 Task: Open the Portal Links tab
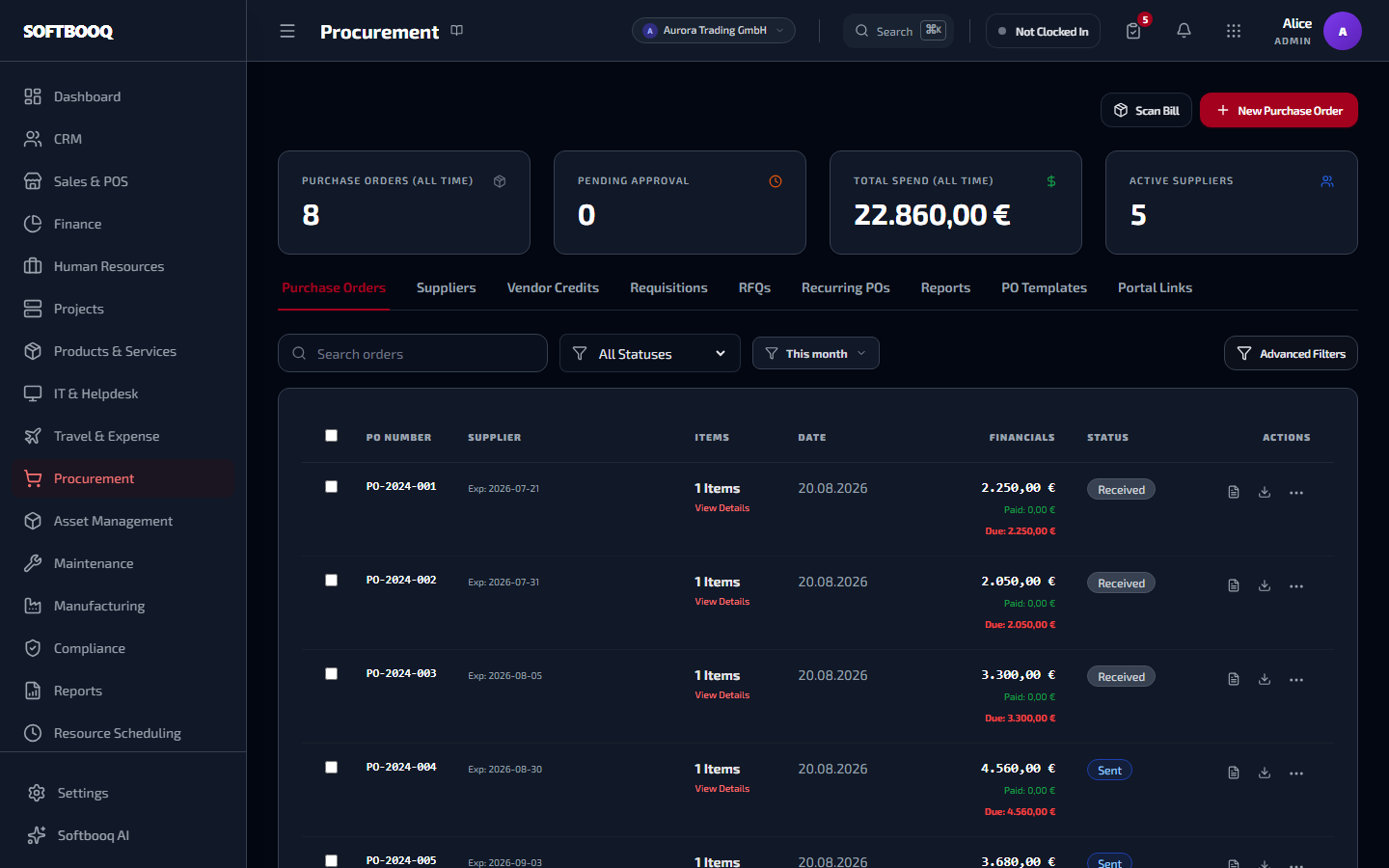tap(1155, 287)
